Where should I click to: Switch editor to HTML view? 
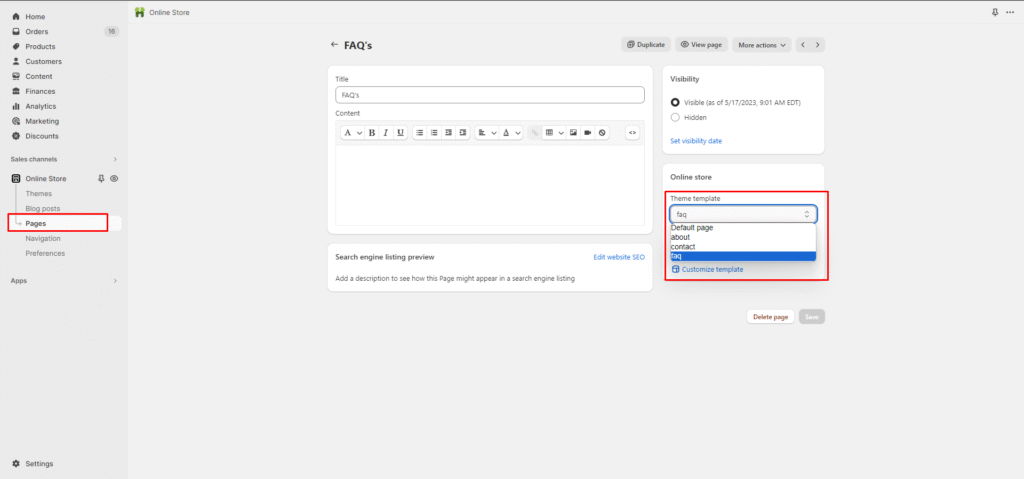632,132
